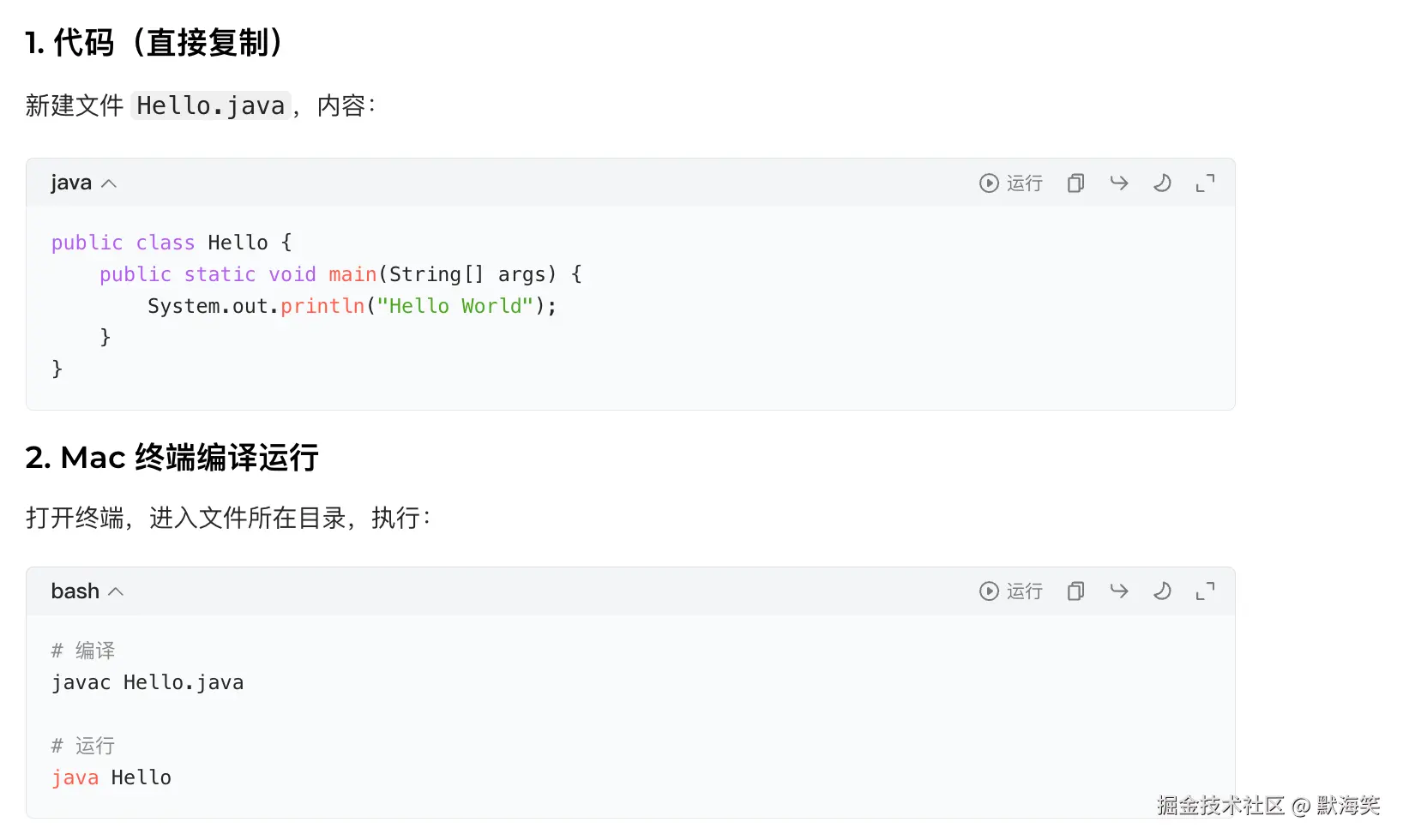
Task: Click the 'javac Hello.java' command line
Action: (x=148, y=682)
